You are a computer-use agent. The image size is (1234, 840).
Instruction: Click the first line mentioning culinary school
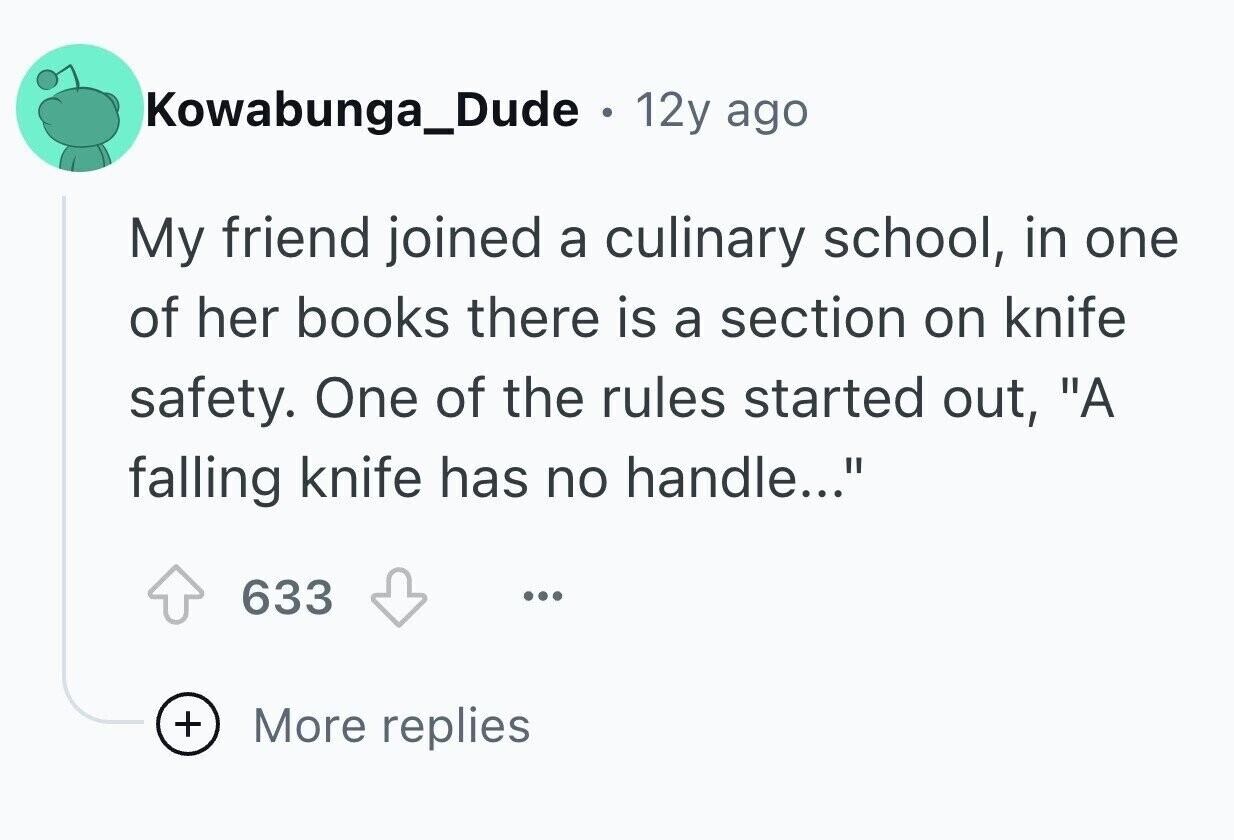point(652,240)
